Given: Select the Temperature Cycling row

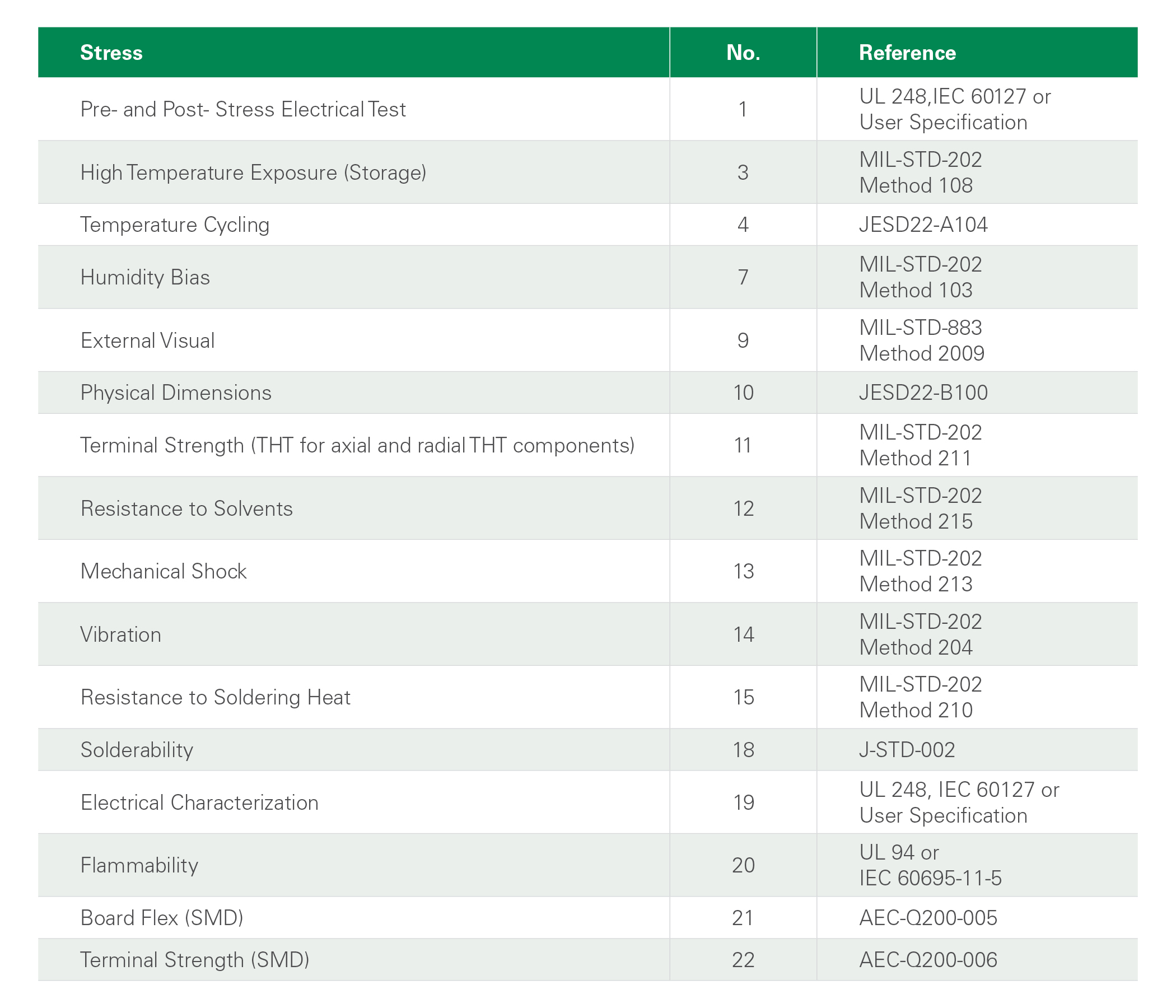Looking at the screenshot, I should (175, 225).
